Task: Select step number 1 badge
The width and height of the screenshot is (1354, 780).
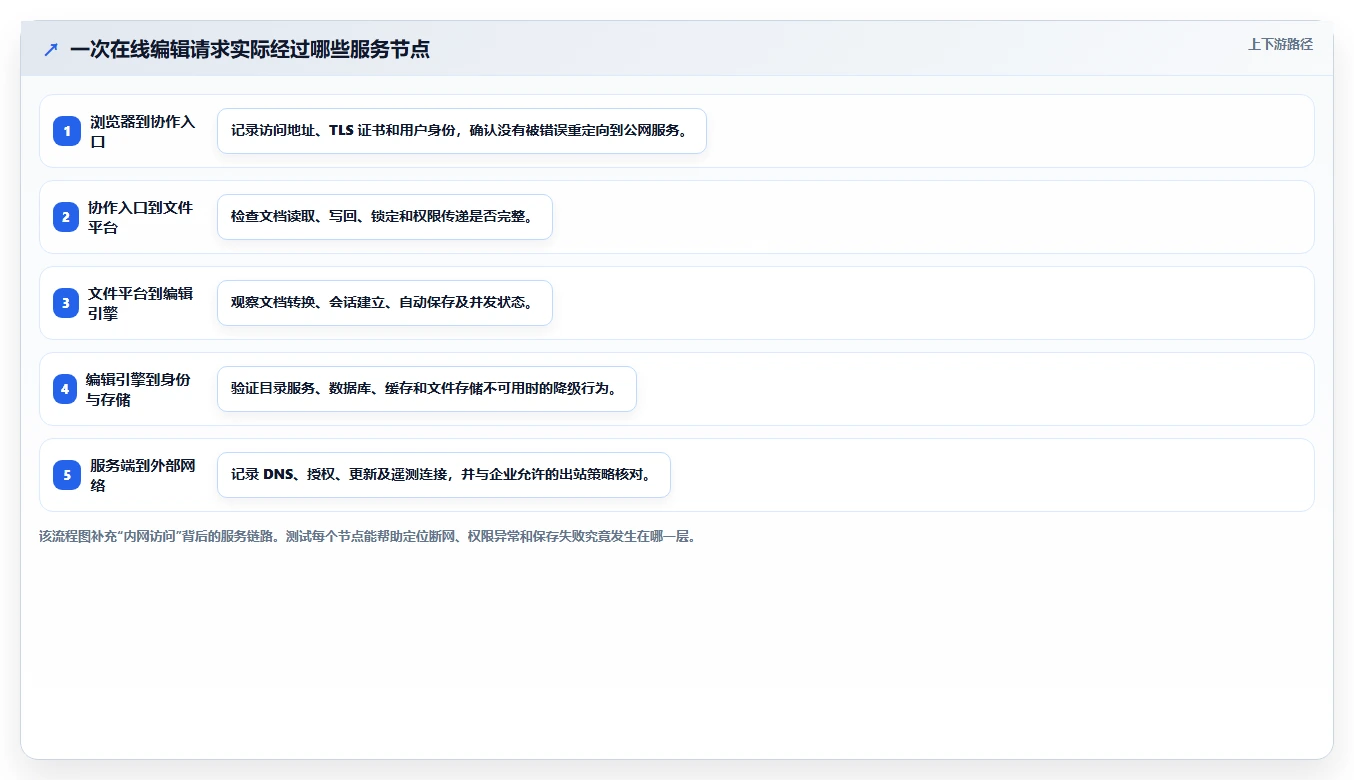Action: point(67,131)
